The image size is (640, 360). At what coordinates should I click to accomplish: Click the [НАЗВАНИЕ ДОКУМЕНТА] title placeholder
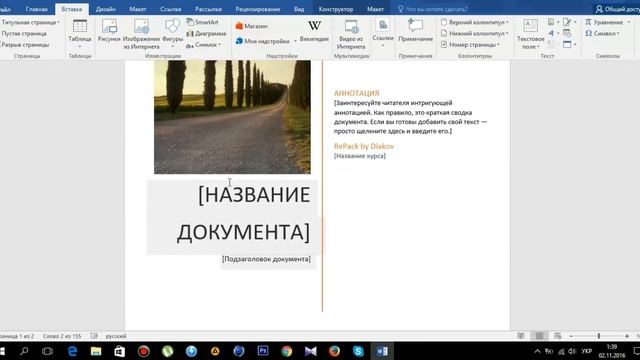point(244,213)
